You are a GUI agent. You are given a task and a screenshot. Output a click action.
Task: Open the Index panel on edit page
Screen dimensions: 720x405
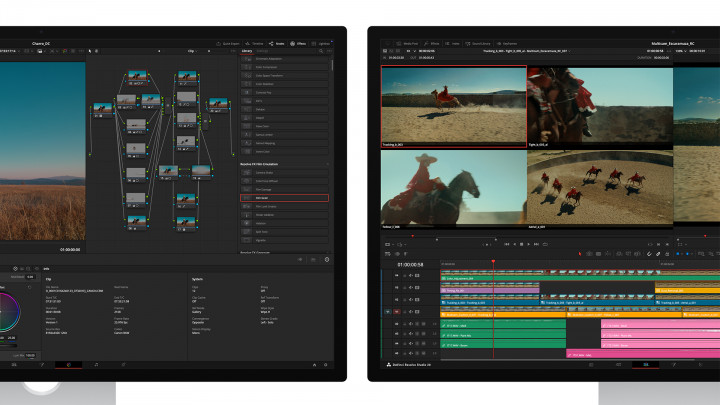tap(452, 44)
